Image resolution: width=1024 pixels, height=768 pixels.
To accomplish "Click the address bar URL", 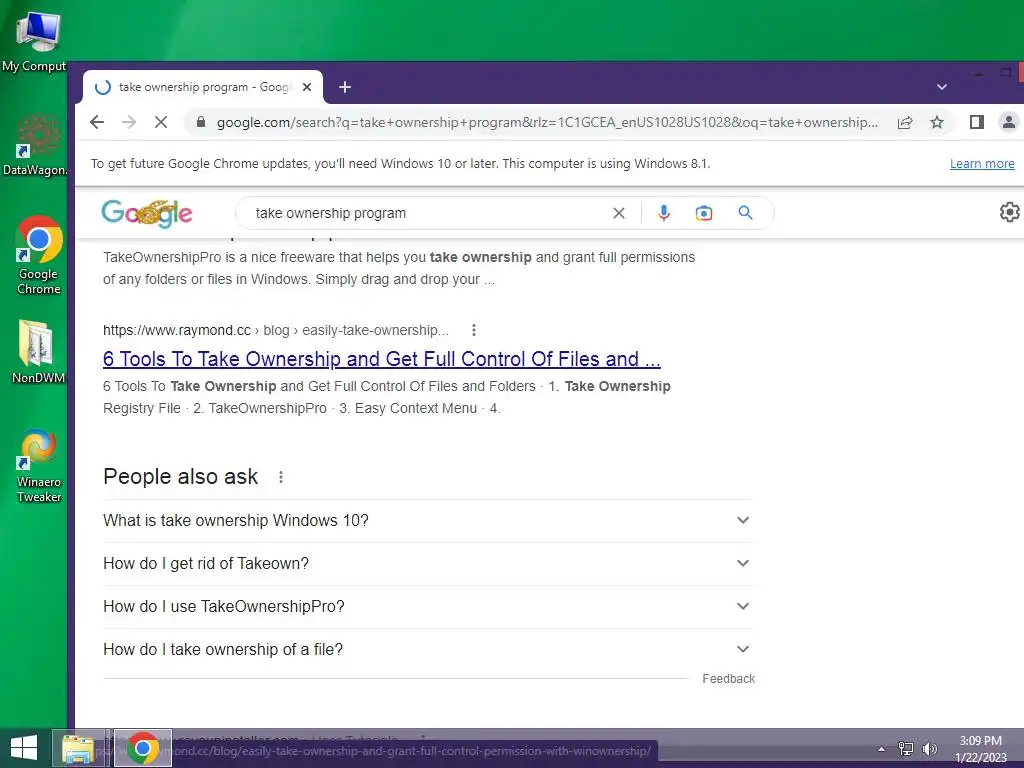I will pyautogui.click(x=547, y=122).
